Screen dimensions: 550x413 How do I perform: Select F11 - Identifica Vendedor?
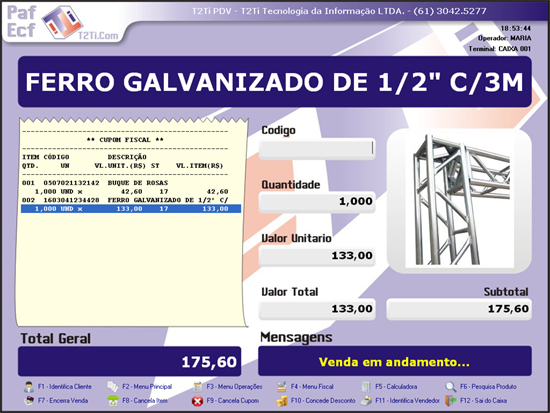tap(407, 401)
